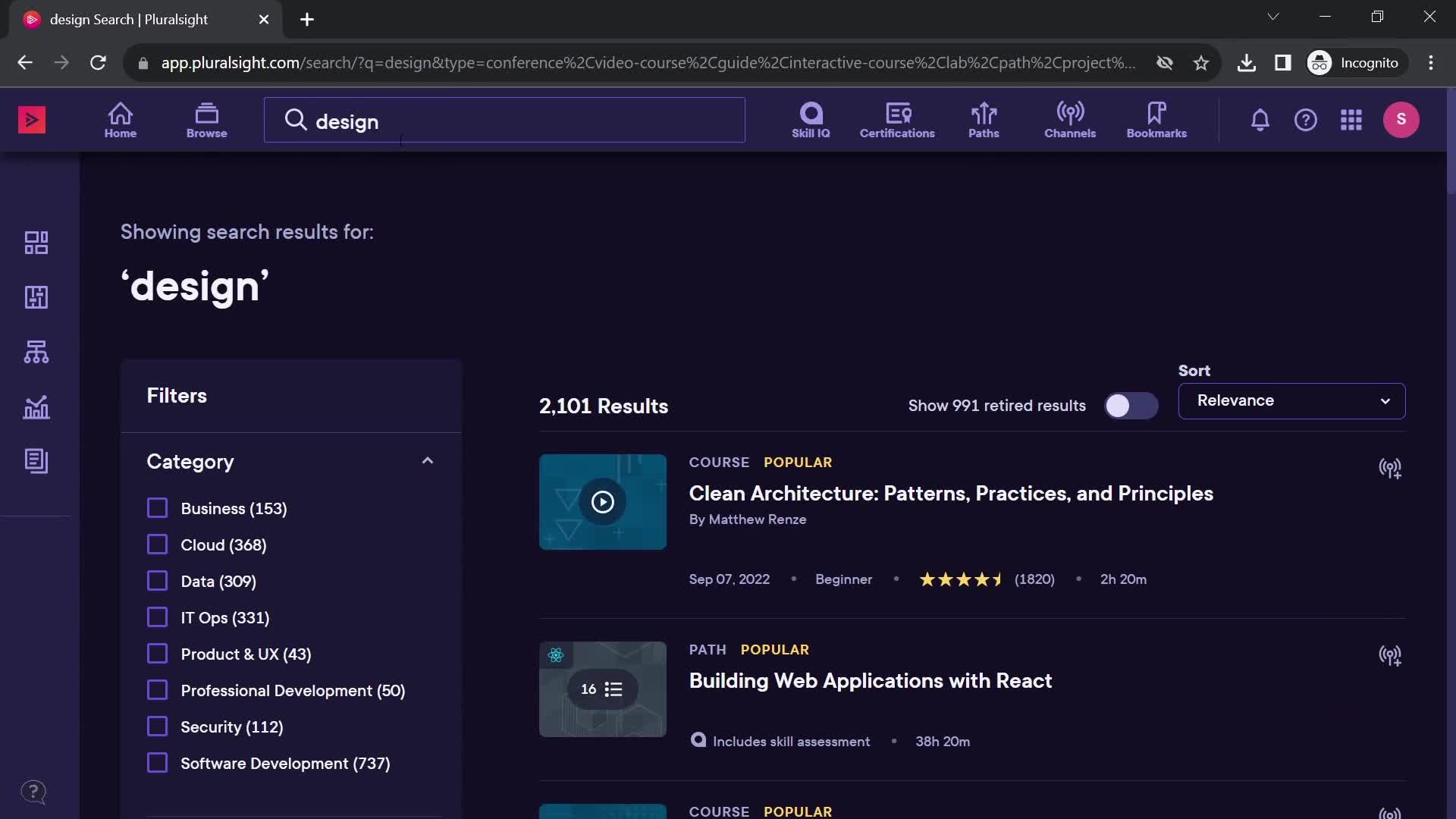Click the notification bell icon

(1259, 118)
